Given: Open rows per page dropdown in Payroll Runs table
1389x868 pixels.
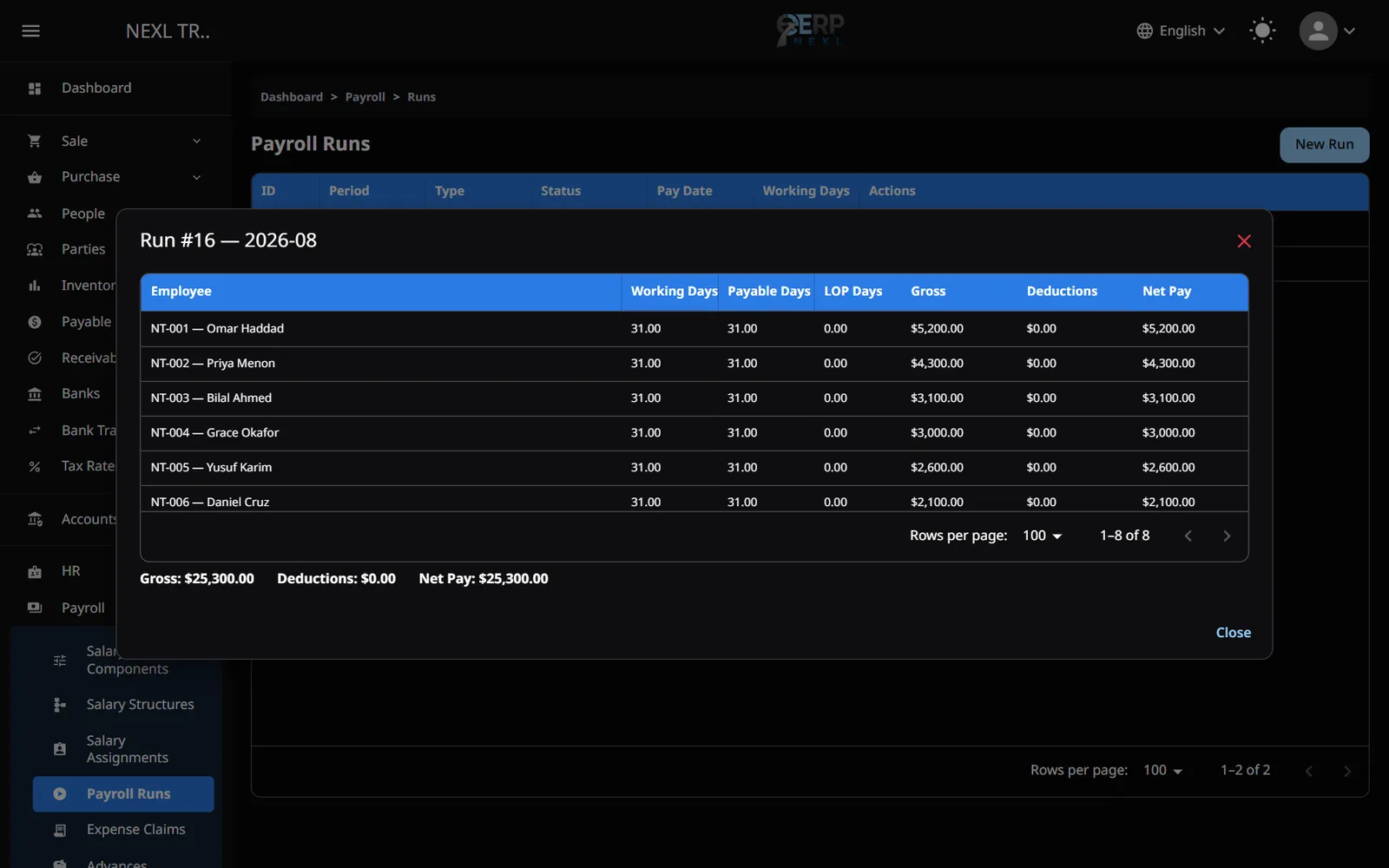Looking at the screenshot, I should [x=1162, y=770].
